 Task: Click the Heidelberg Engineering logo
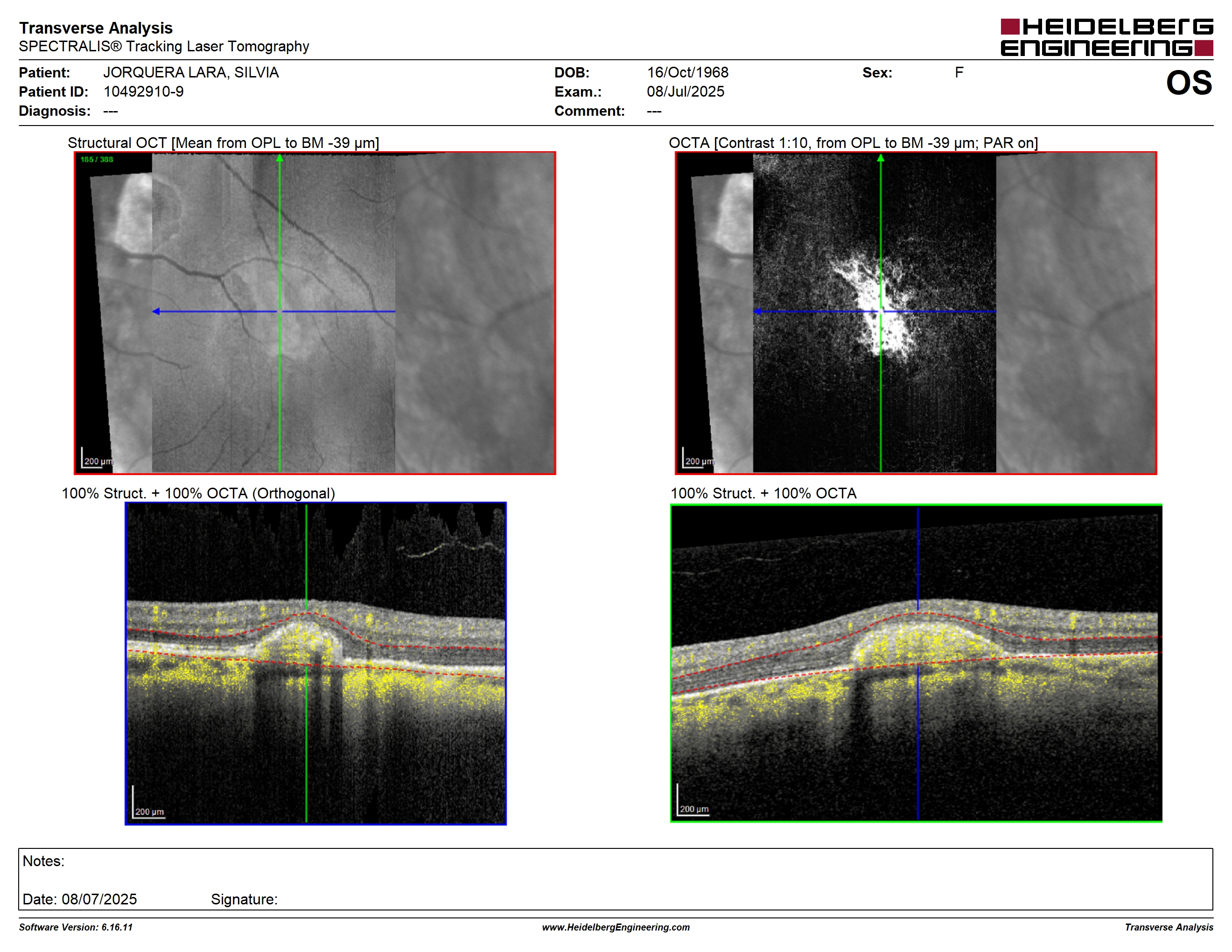point(1106,37)
